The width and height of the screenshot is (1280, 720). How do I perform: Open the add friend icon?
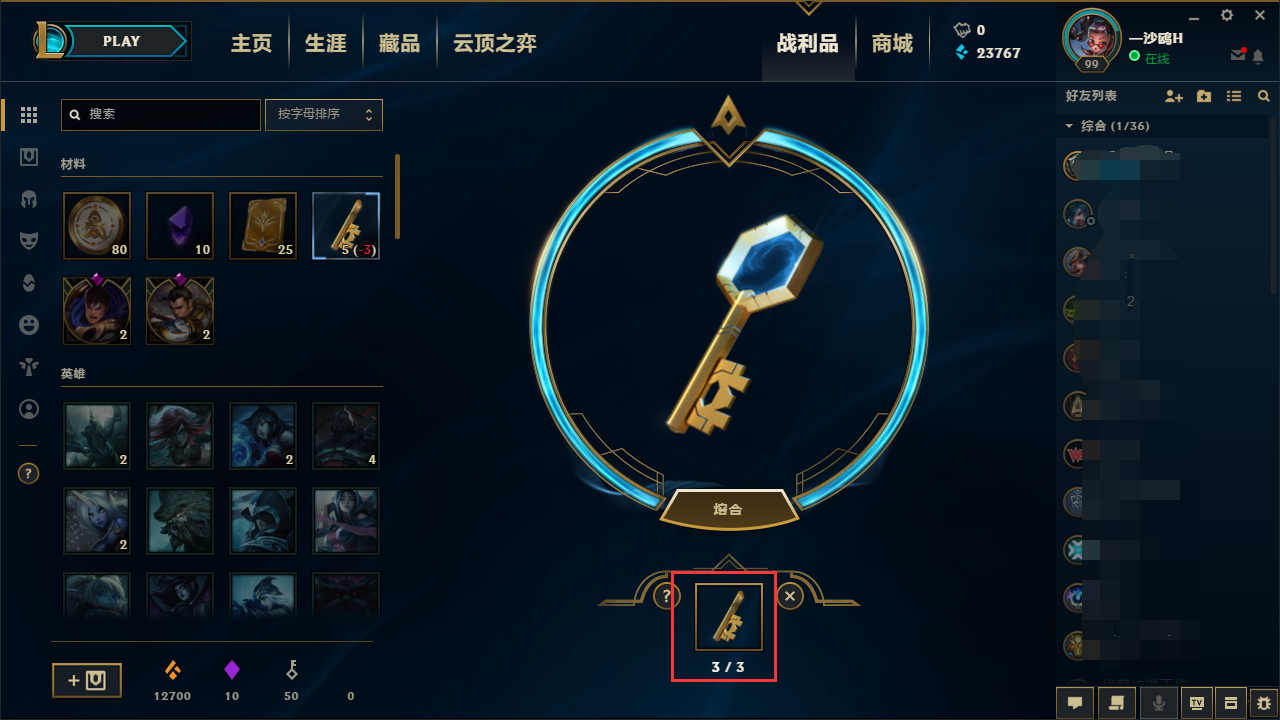tap(1174, 96)
